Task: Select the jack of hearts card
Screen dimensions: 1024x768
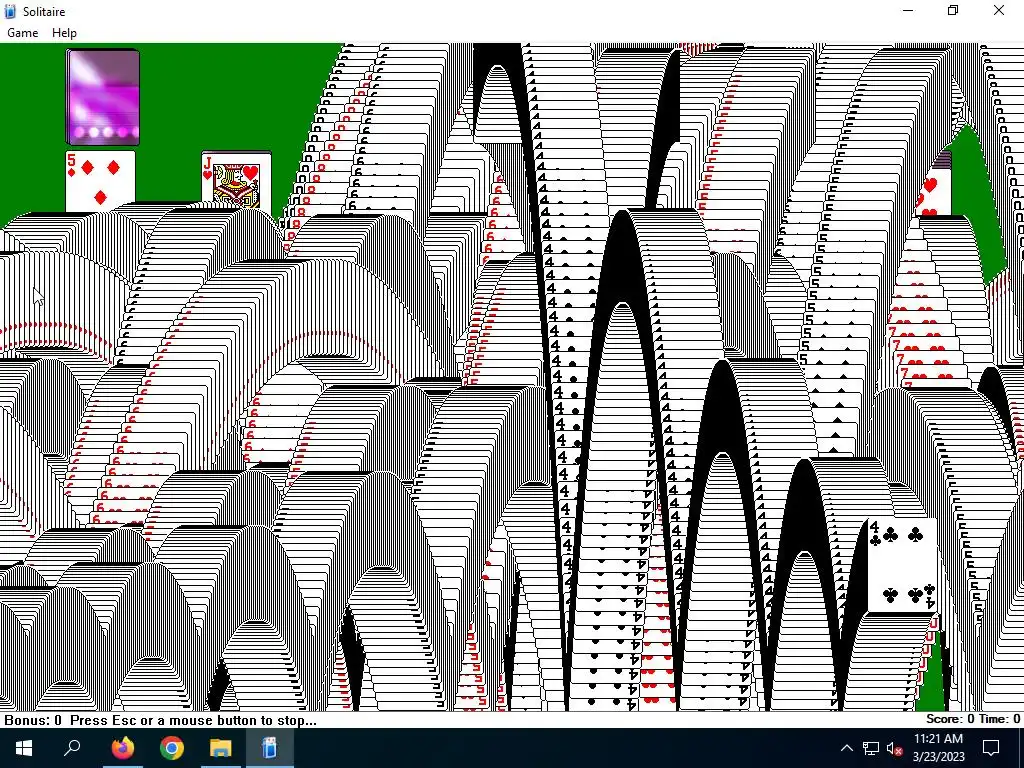Action: (x=236, y=180)
